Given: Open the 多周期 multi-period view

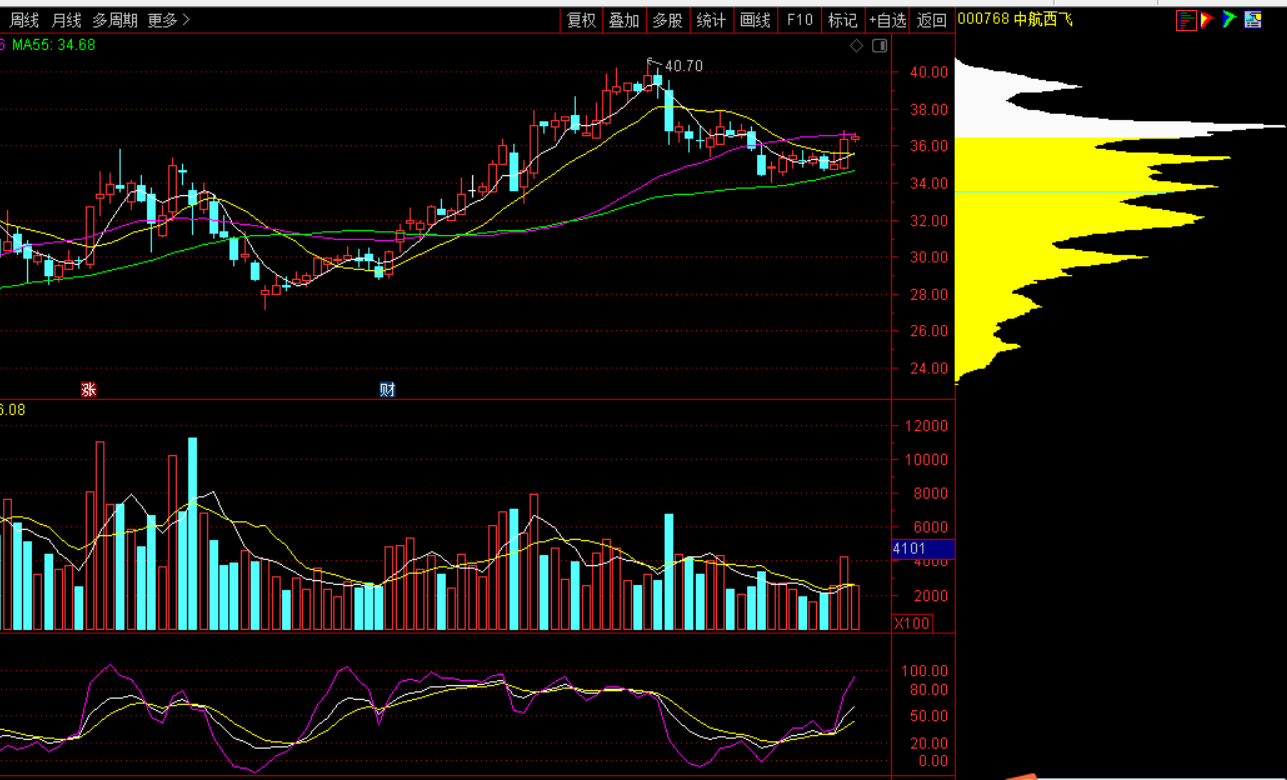Looking at the screenshot, I should tap(115, 20).
